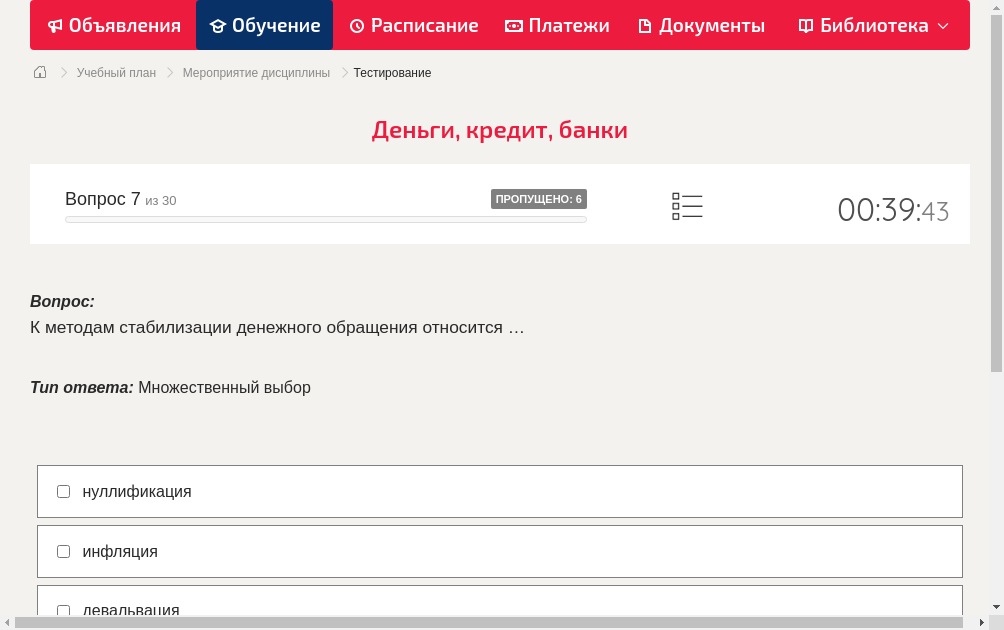
Task: Switch to the Платежи section
Action: [x=557, y=25]
